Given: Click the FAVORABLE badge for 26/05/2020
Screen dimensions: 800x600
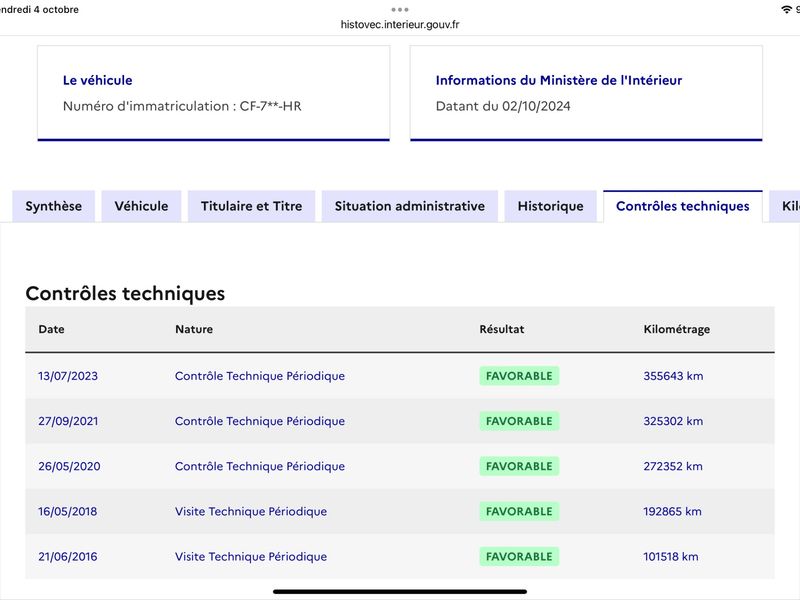Looking at the screenshot, I should click(519, 466).
